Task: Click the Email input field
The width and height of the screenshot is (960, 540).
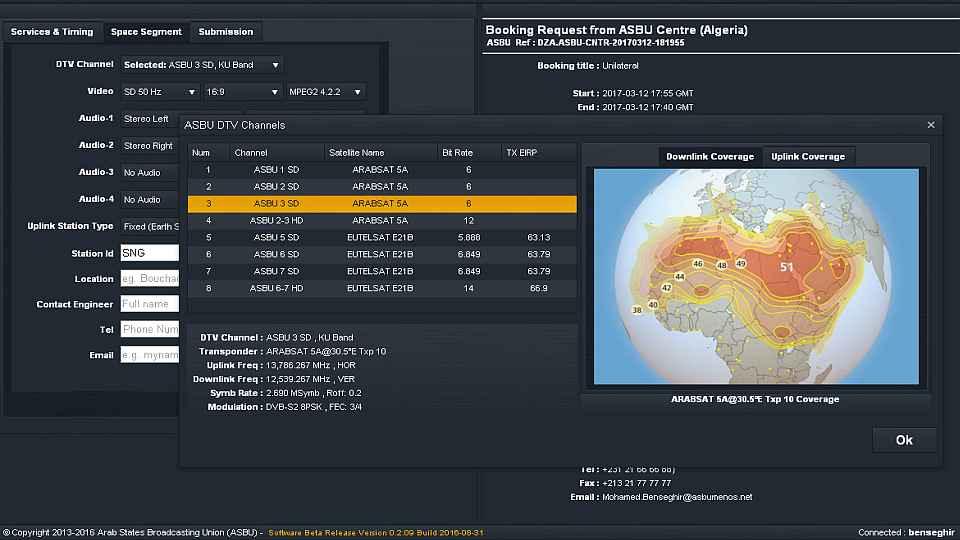Action: pos(150,354)
